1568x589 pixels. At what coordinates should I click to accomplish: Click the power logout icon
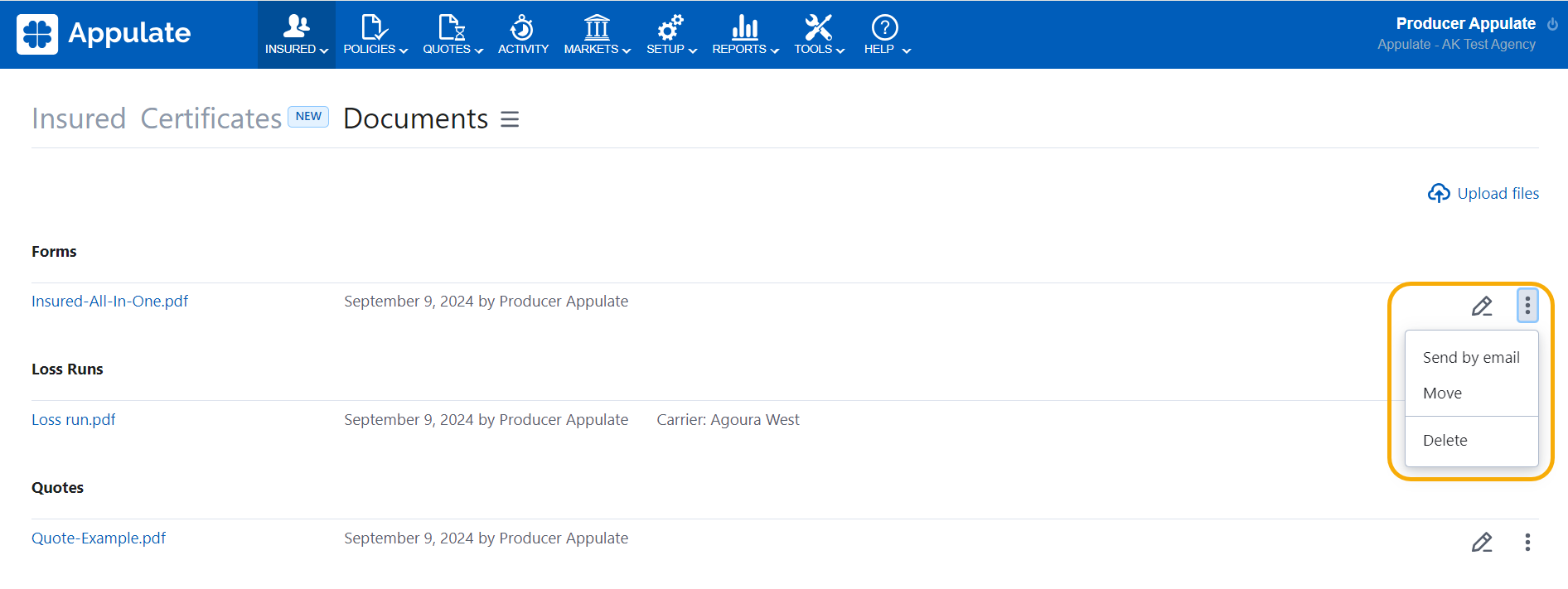[1552, 24]
